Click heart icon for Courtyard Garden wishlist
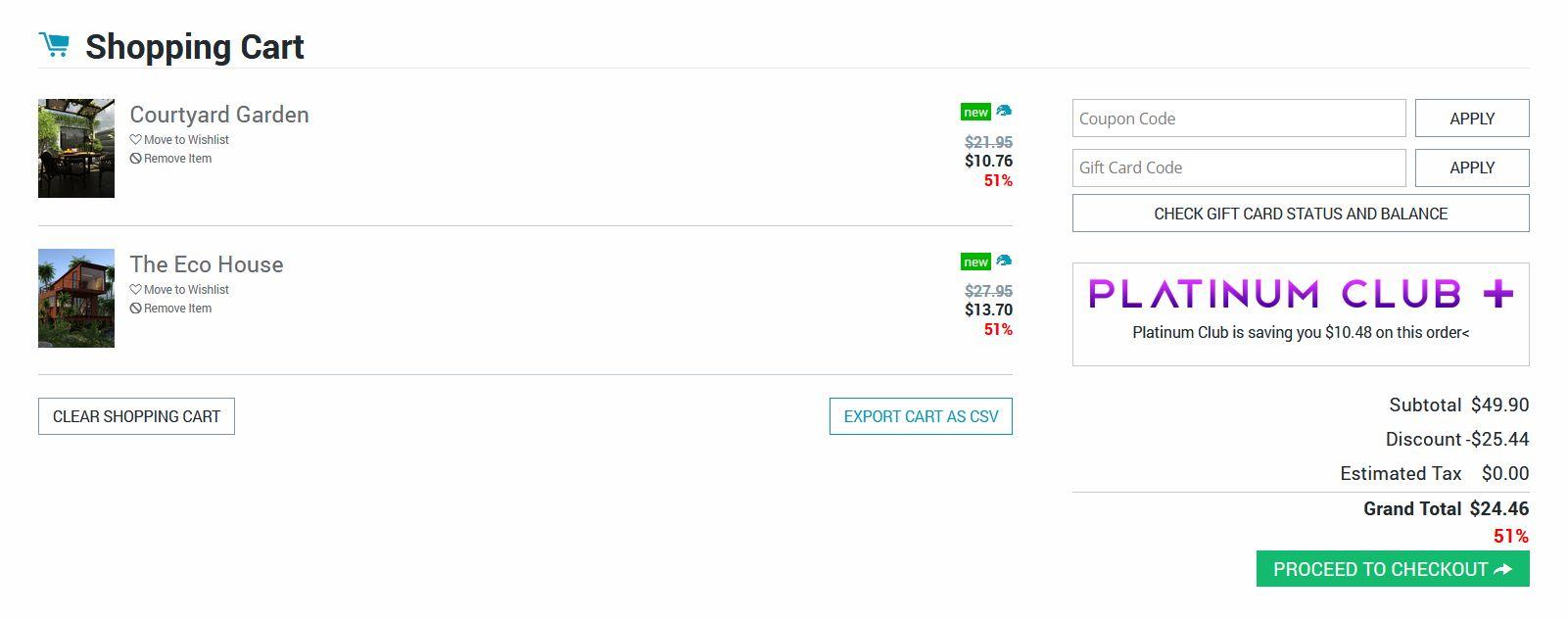 point(136,140)
